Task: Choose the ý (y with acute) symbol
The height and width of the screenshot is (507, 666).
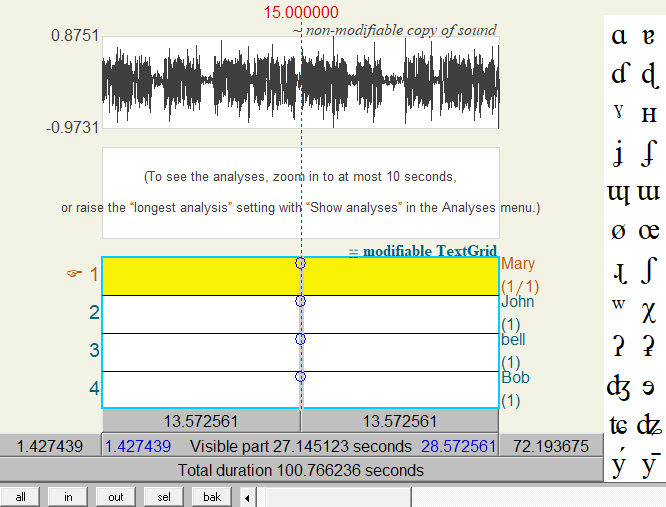Action: click(x=619, y=462)
